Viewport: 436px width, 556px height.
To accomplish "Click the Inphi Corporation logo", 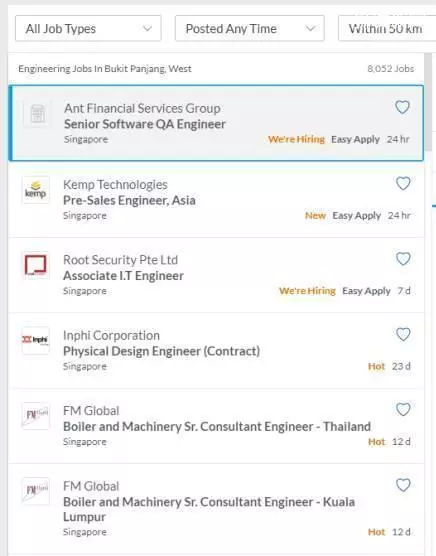I will pyautogui.click(x=35, y=340).
